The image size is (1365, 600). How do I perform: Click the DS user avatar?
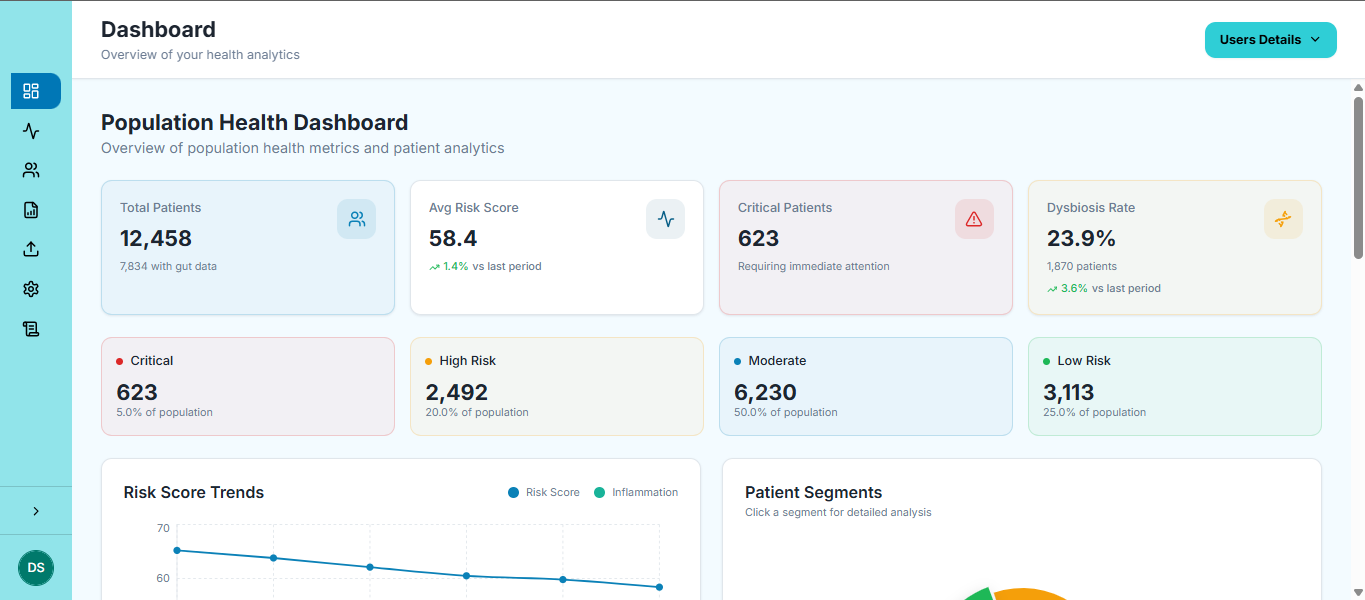coord(36,567)
